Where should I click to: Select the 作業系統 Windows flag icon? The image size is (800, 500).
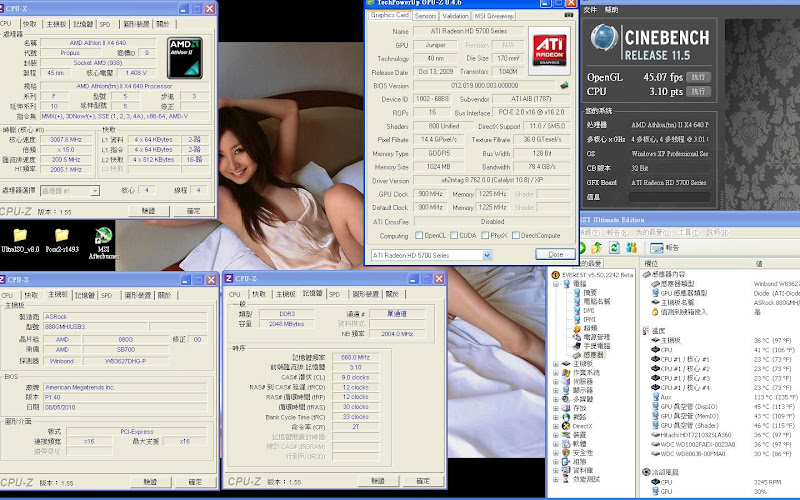[566, 372]
